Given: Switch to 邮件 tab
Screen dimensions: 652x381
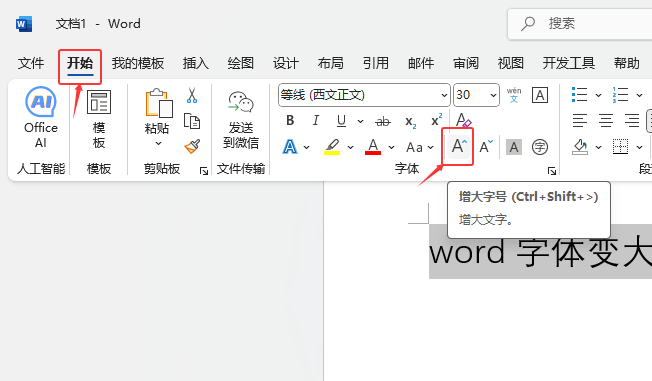Looking at the screenshot, I should (x=421, y=63).
